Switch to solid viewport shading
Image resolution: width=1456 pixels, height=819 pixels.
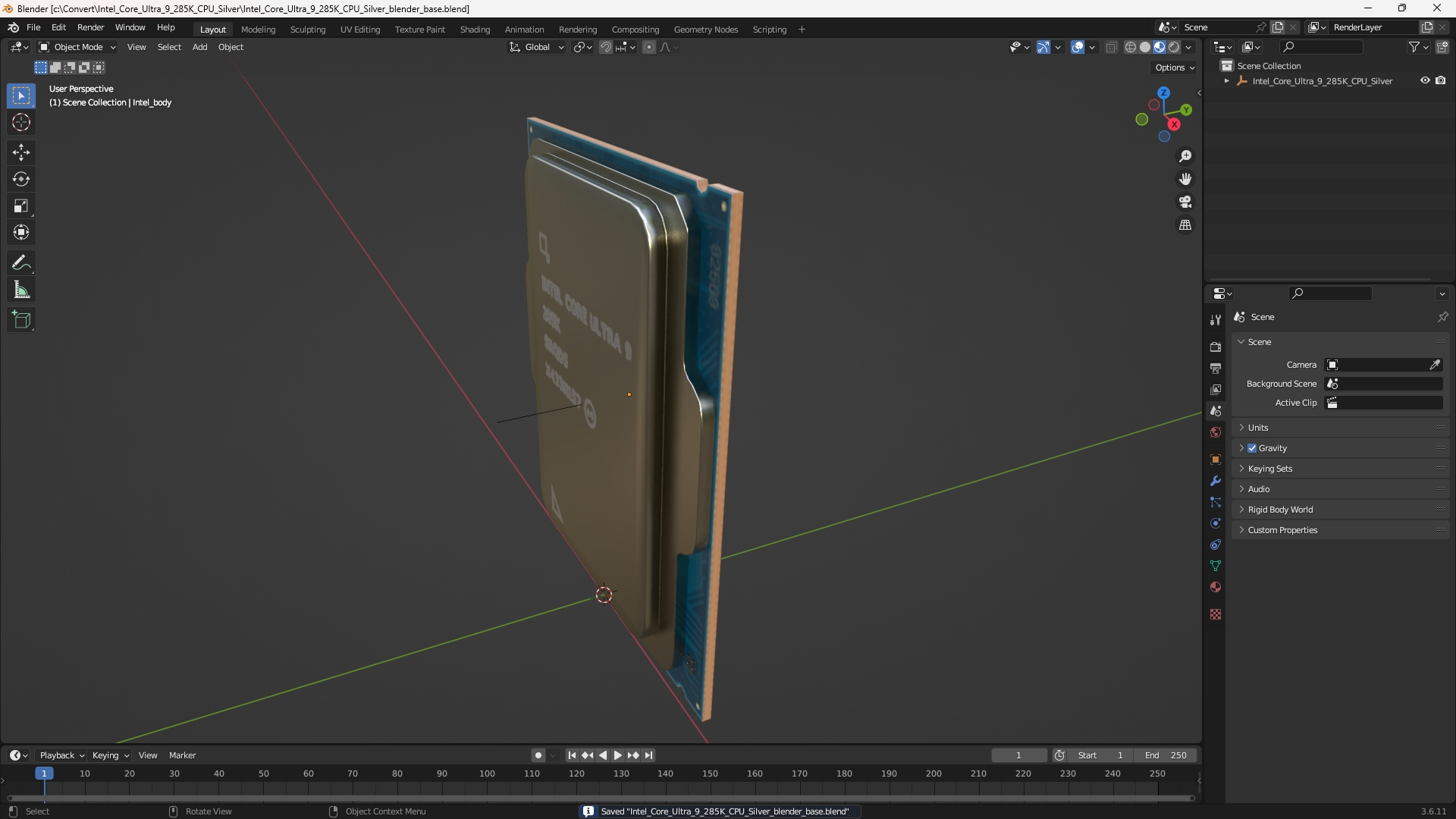[1145, 47]
